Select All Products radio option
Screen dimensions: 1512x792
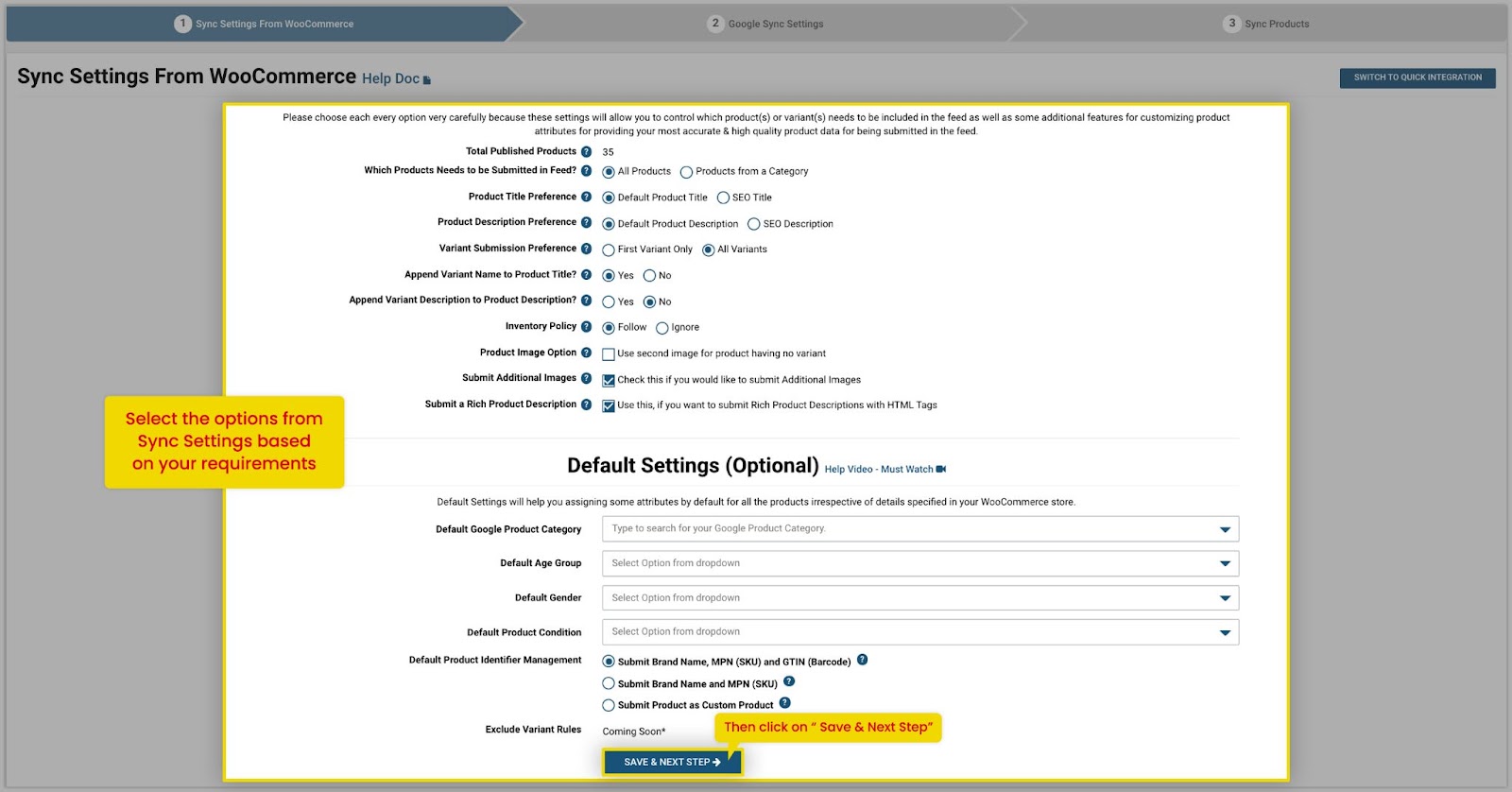(609, 172)
